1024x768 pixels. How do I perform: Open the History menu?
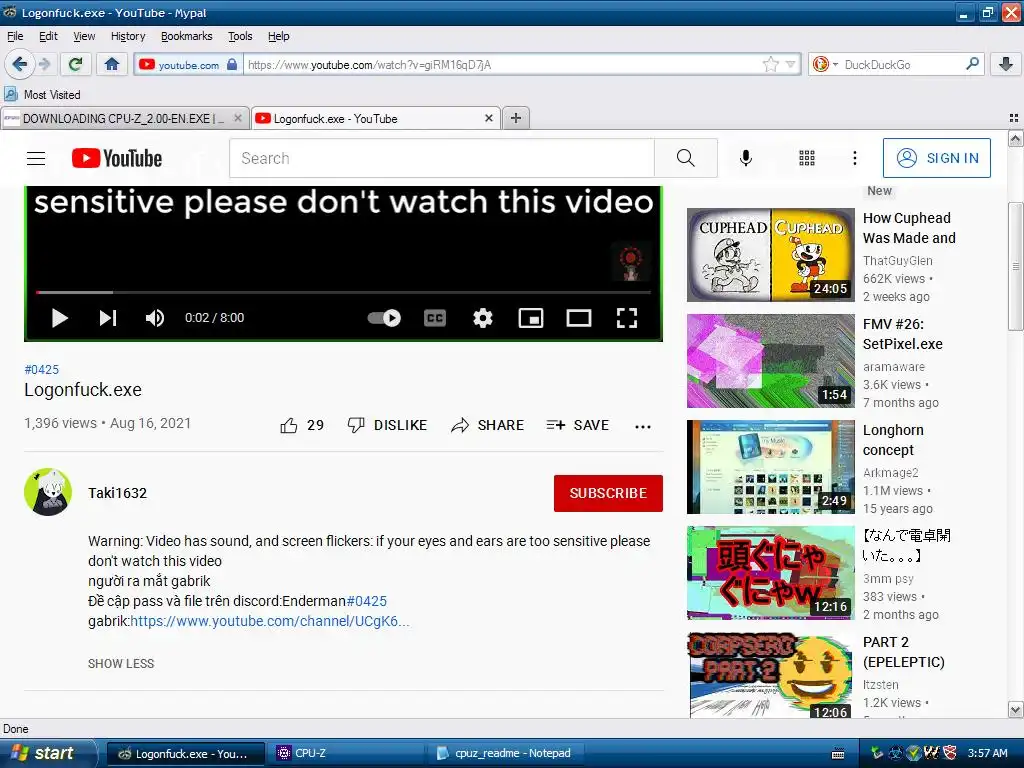pos(128,36)
